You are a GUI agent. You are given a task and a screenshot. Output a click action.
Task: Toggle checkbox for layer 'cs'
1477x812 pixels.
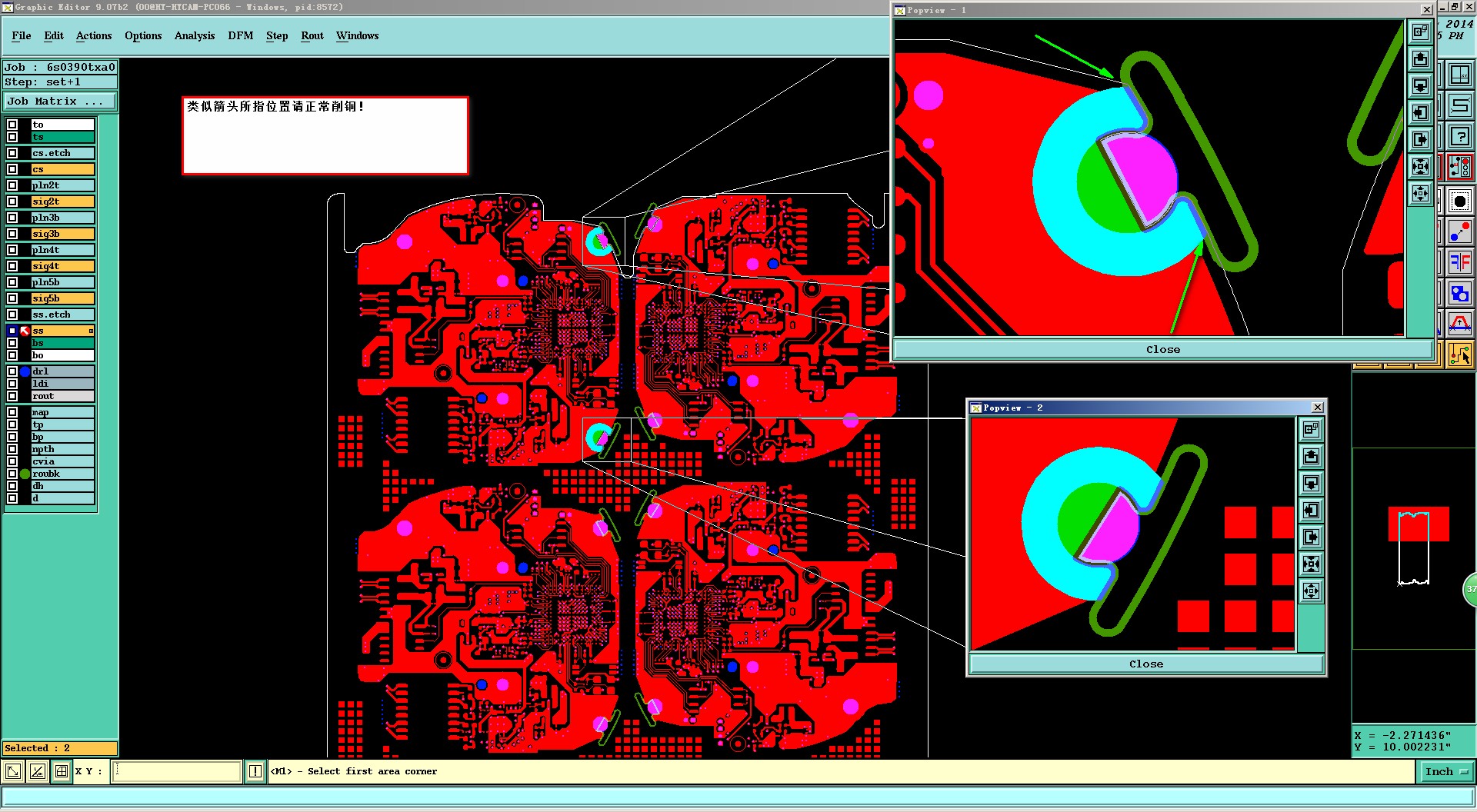coord(12,169)
